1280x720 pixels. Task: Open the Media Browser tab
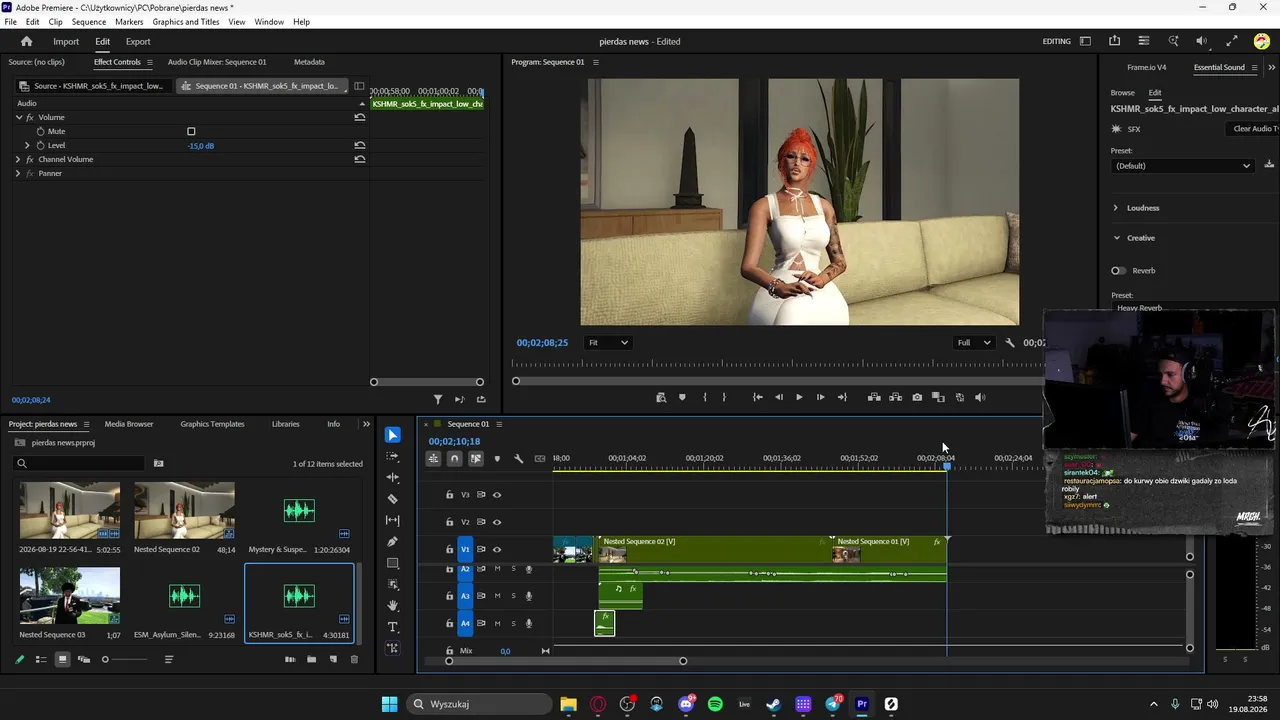pyautogui.click(x=129, y=424)
